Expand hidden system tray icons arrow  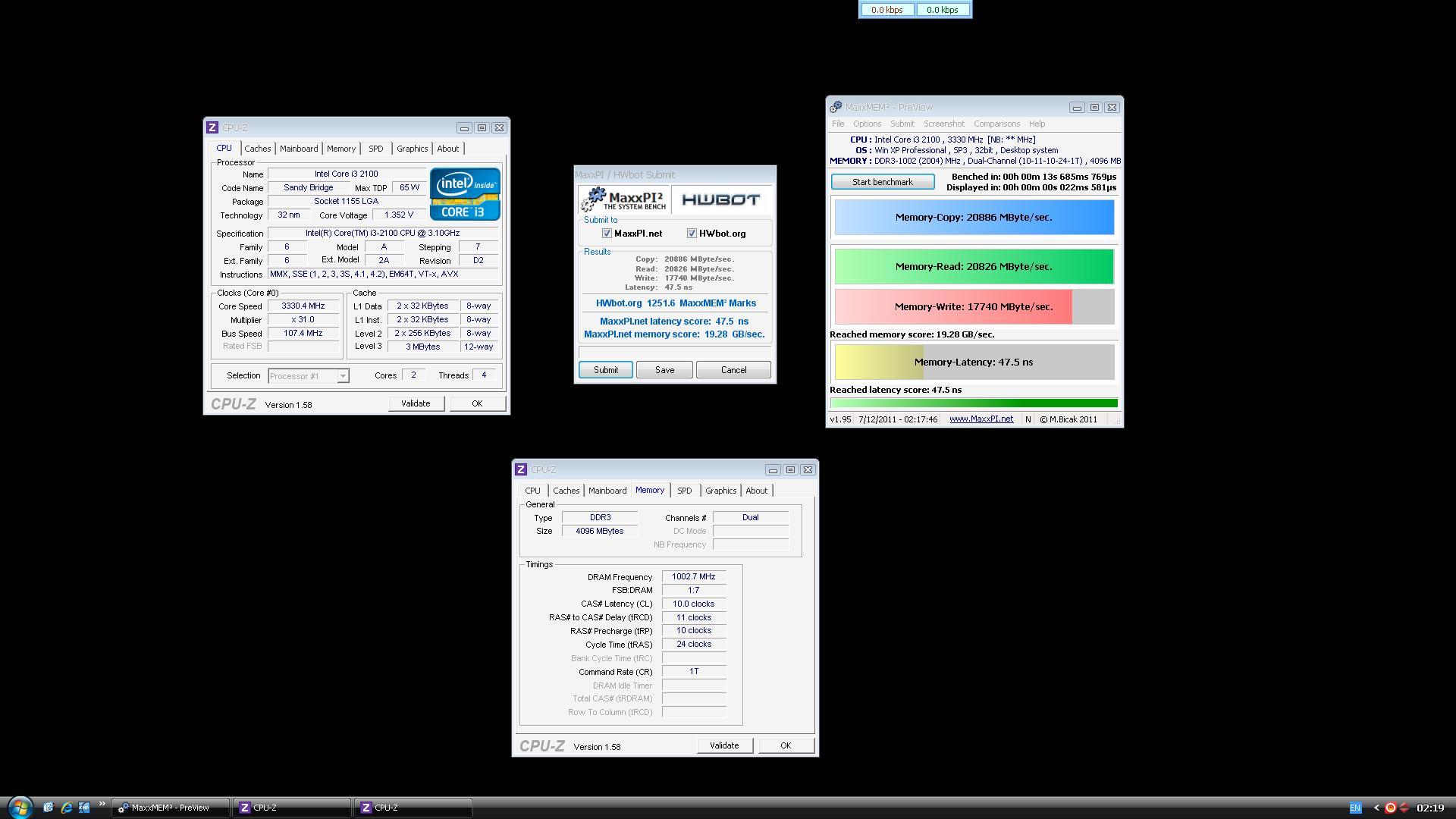coord(1376,808)
